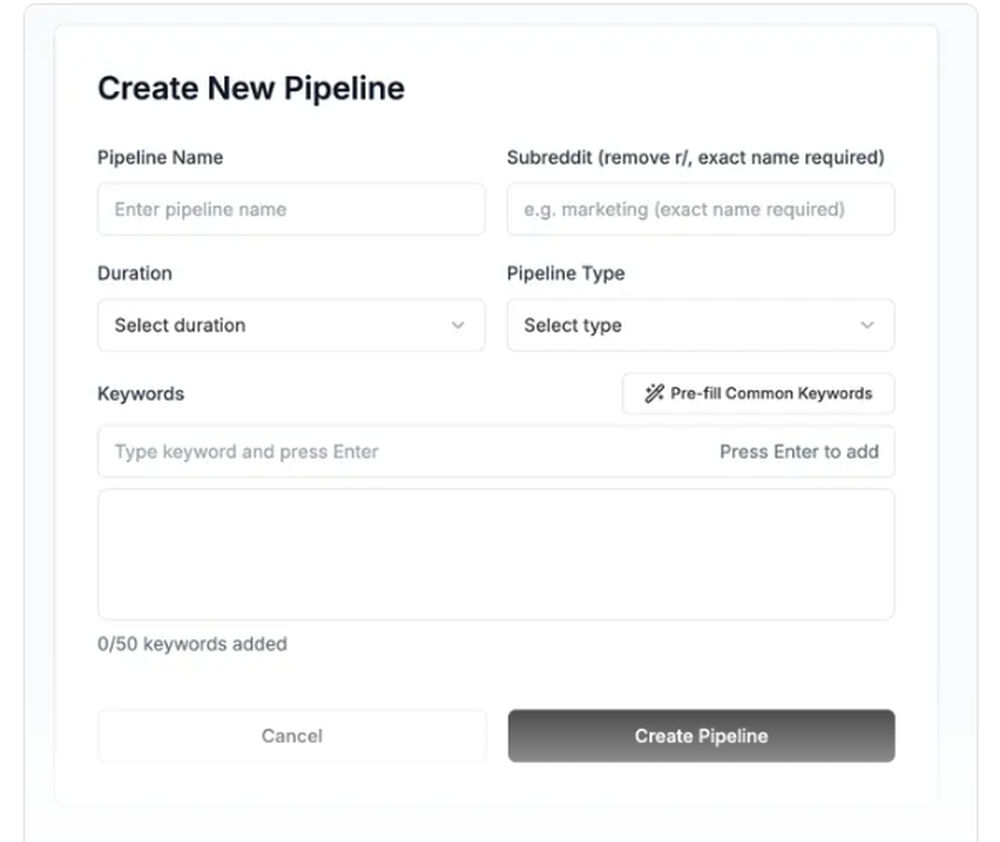Click into the Subreddit name input

point(701,209)
